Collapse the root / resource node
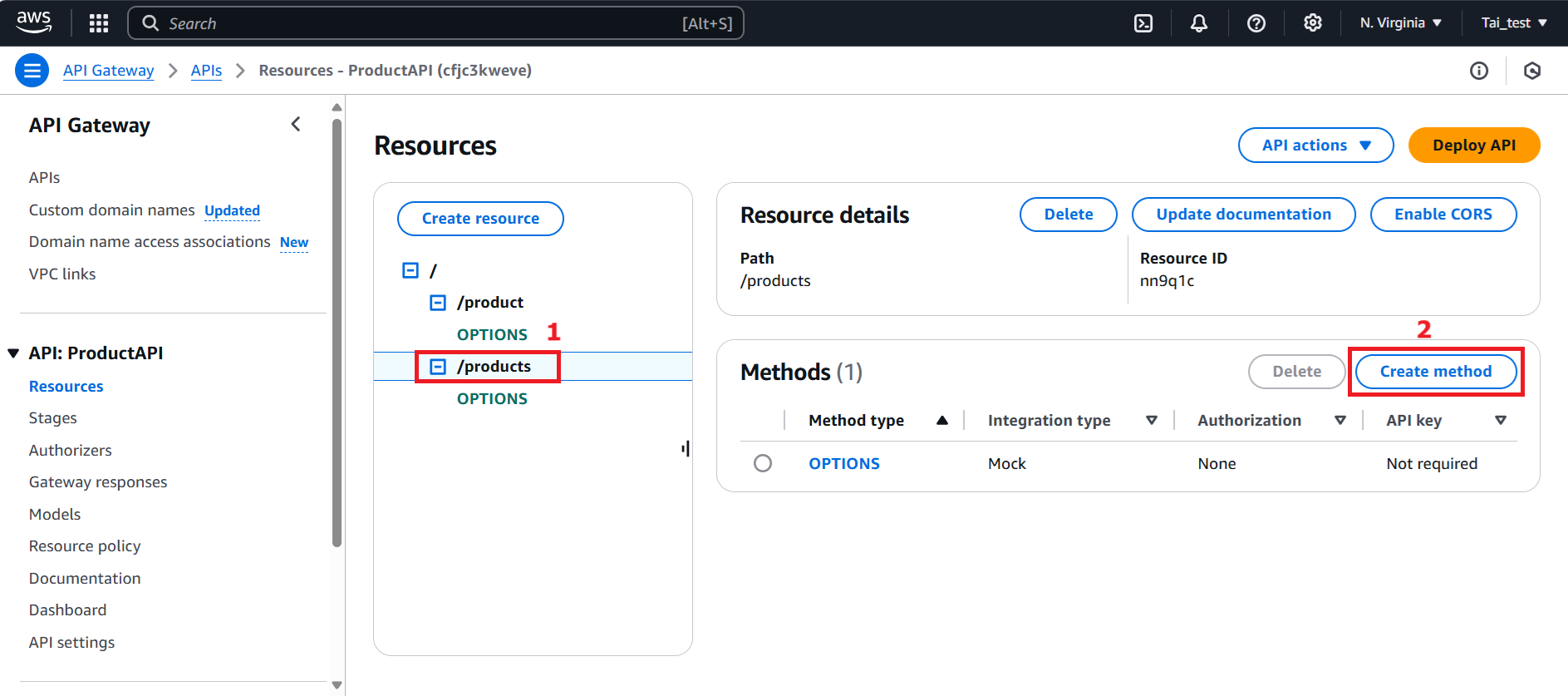This screenshot has width=1568, height=696. pos(410,270)
